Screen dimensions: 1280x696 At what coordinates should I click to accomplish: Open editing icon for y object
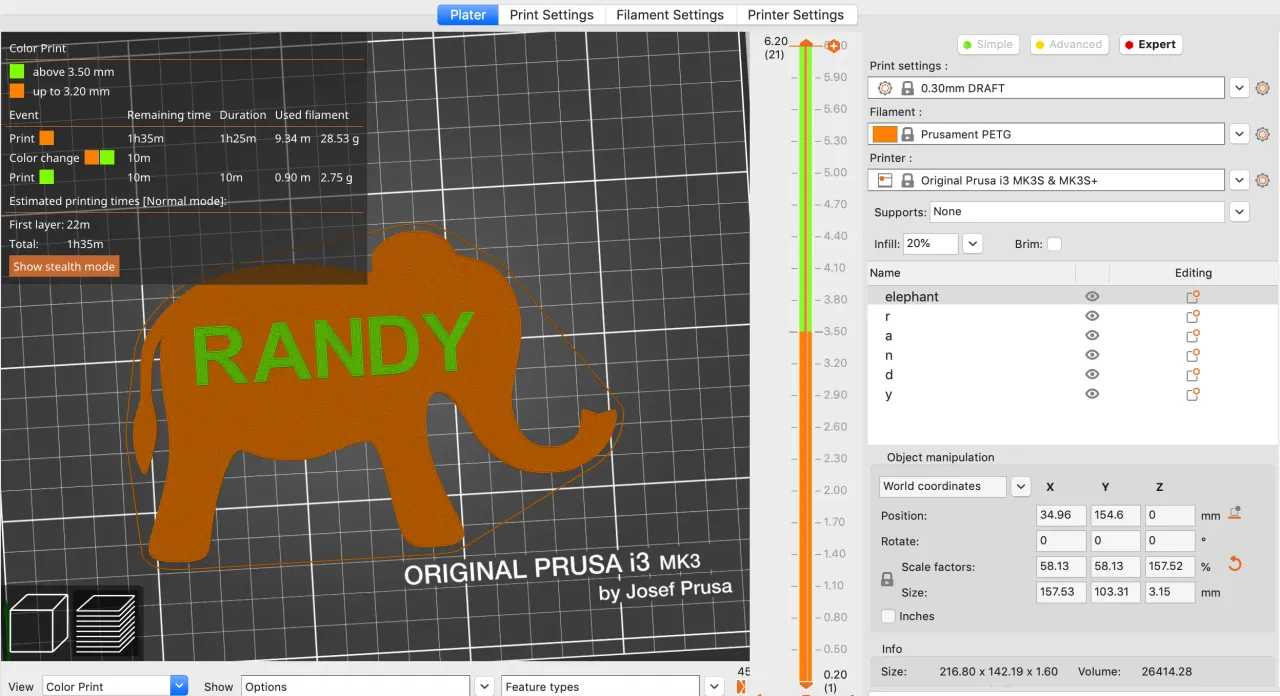(1192, 394)
